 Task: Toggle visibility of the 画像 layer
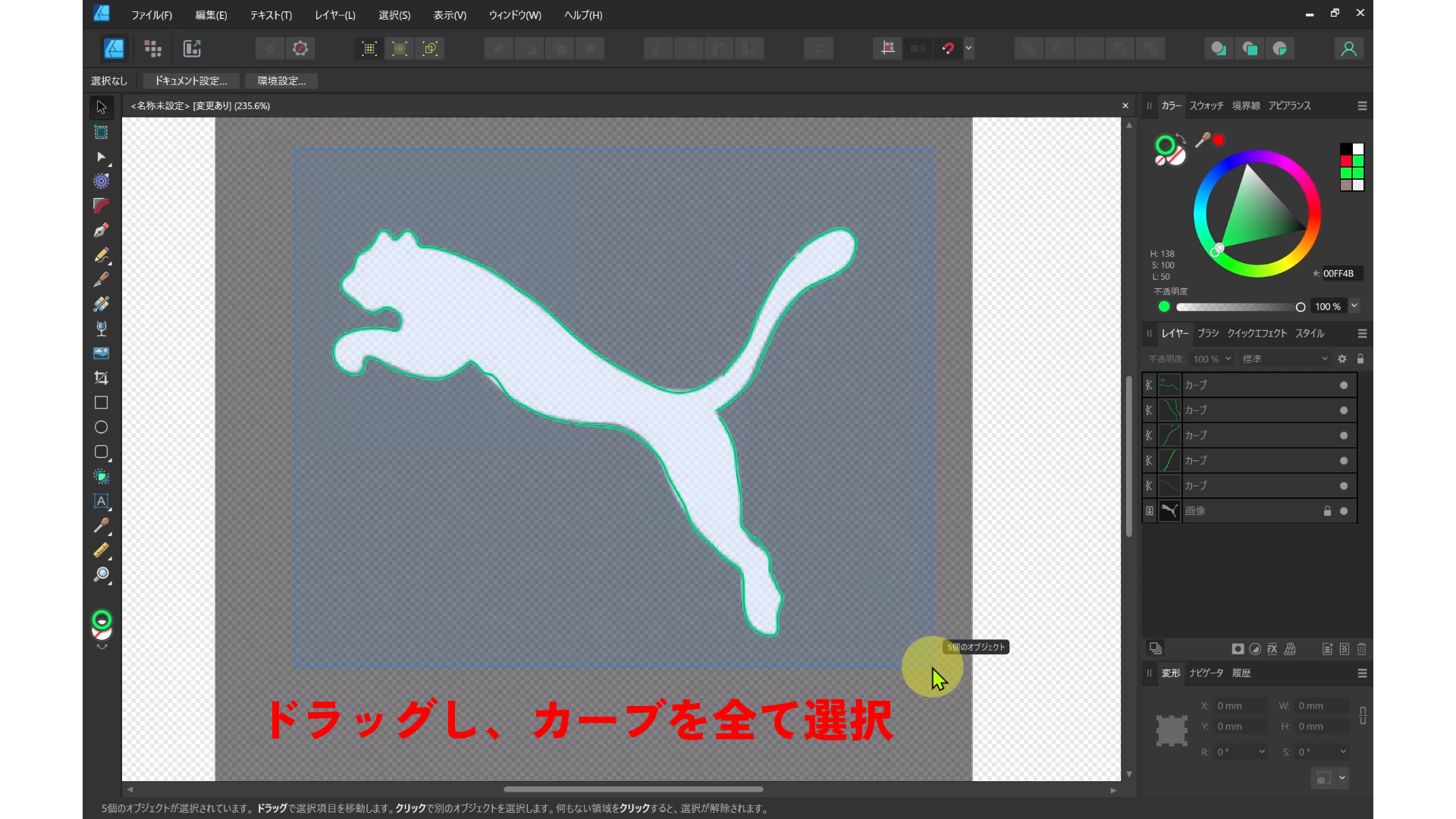point(1344,511)
